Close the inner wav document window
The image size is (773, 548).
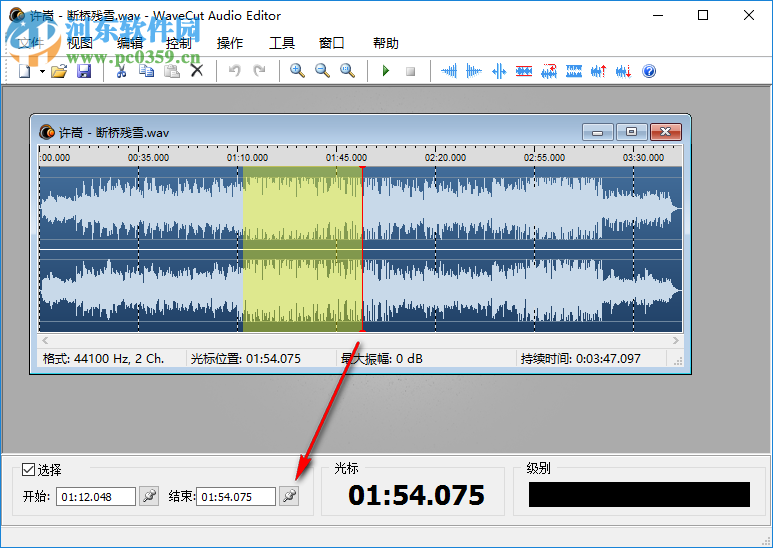[666, 132]
